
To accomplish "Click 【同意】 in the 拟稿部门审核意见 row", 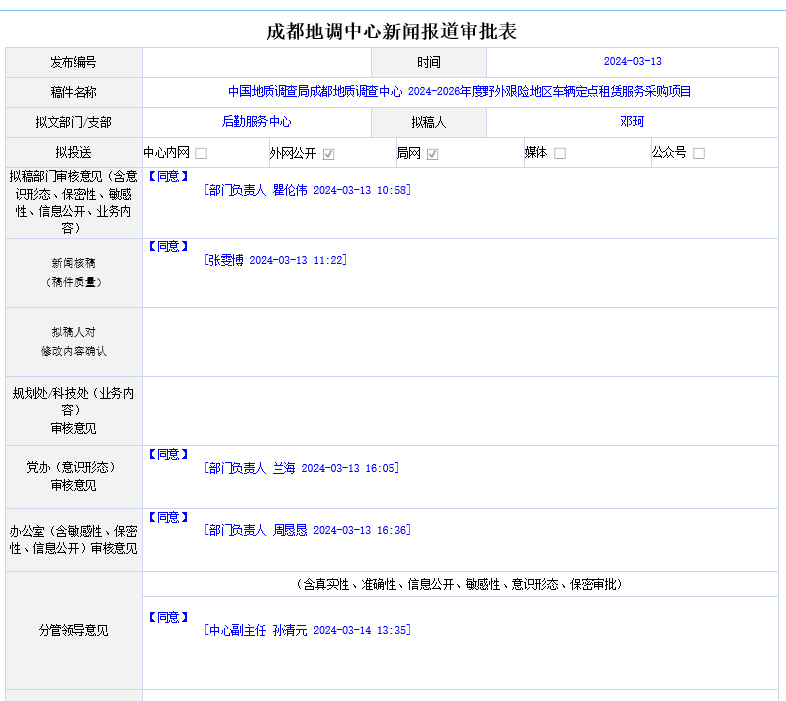I will (x=168, y=176).
